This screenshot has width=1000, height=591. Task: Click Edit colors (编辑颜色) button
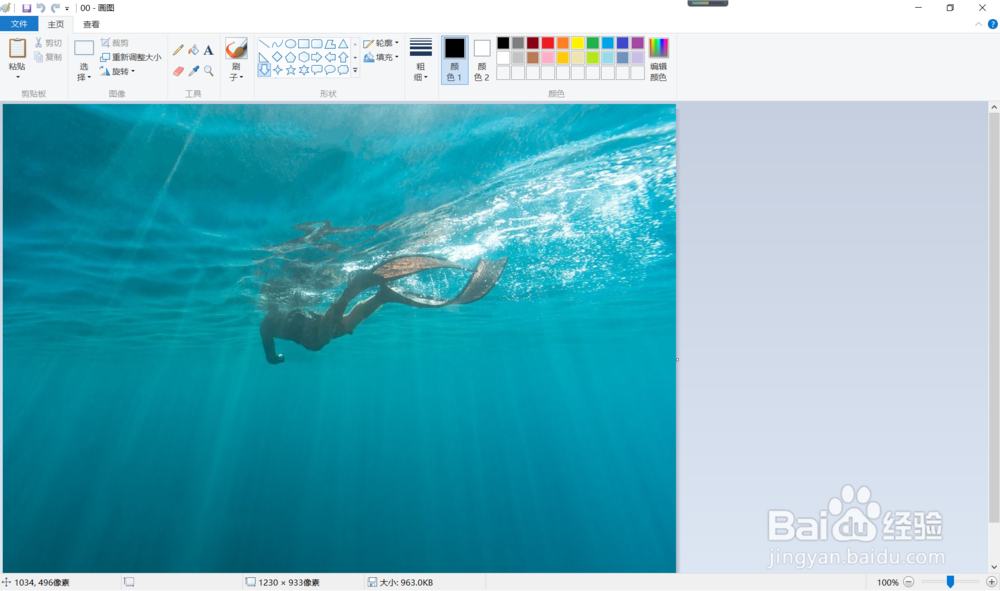tap(658, 59)
